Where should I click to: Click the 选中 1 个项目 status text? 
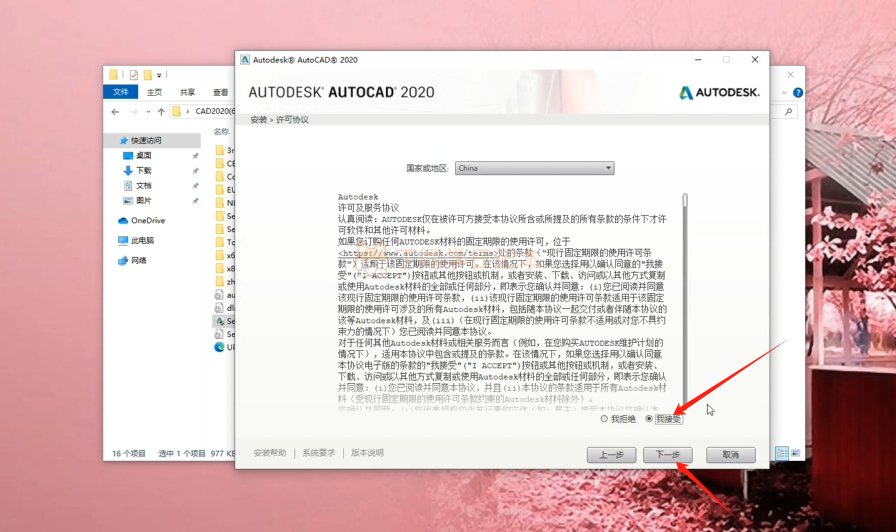182,453
